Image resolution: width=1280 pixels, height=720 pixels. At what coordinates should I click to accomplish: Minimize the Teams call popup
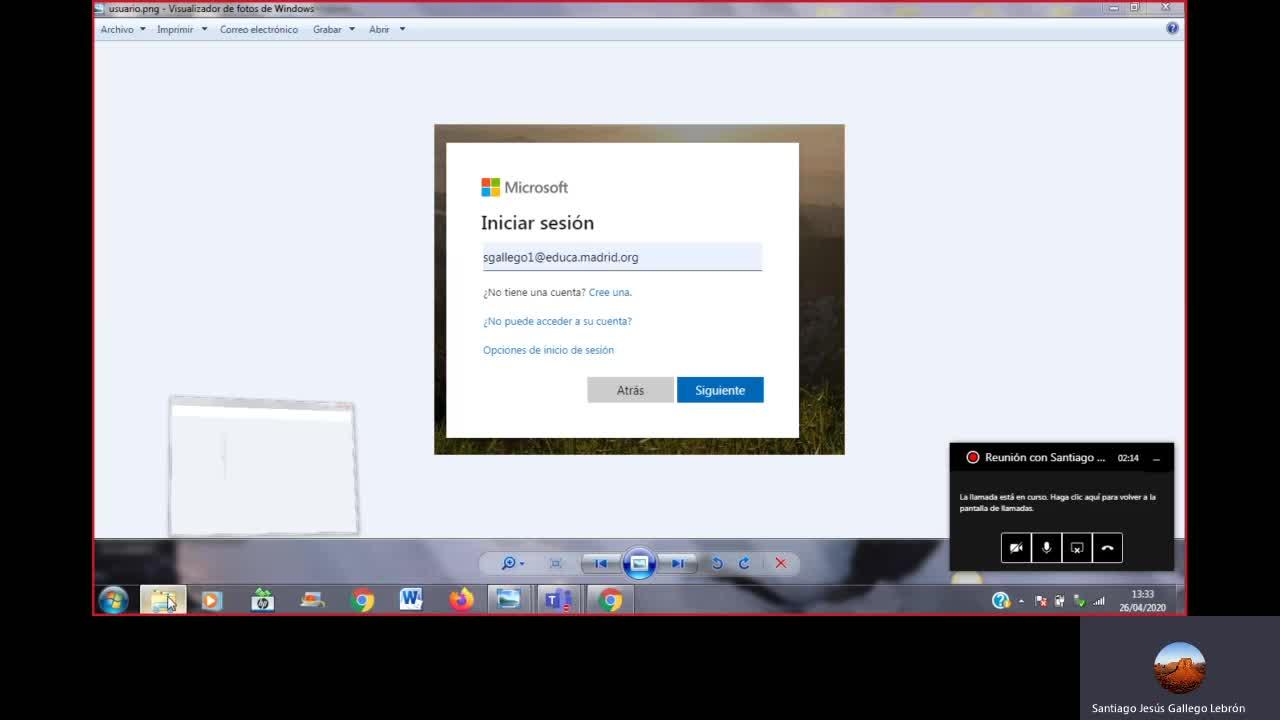tap(1156, 458)
